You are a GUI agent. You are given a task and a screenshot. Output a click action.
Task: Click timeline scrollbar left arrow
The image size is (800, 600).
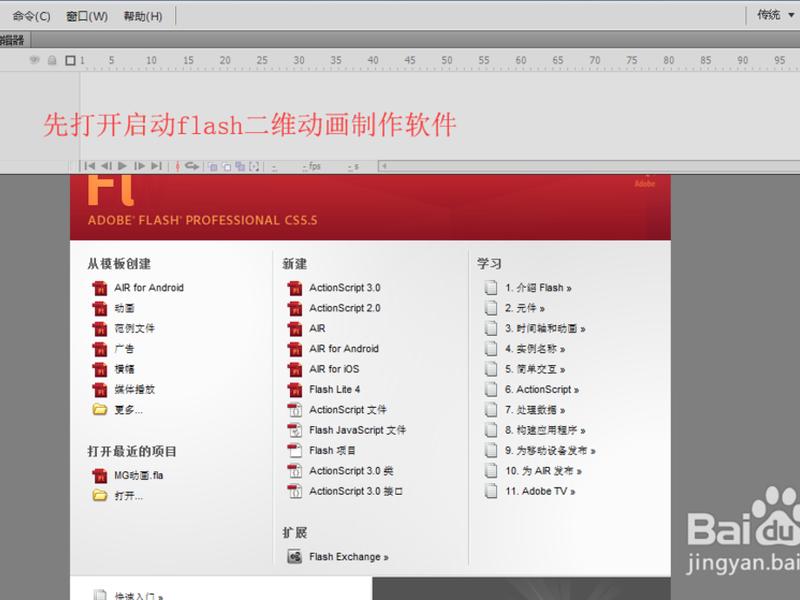384,166
